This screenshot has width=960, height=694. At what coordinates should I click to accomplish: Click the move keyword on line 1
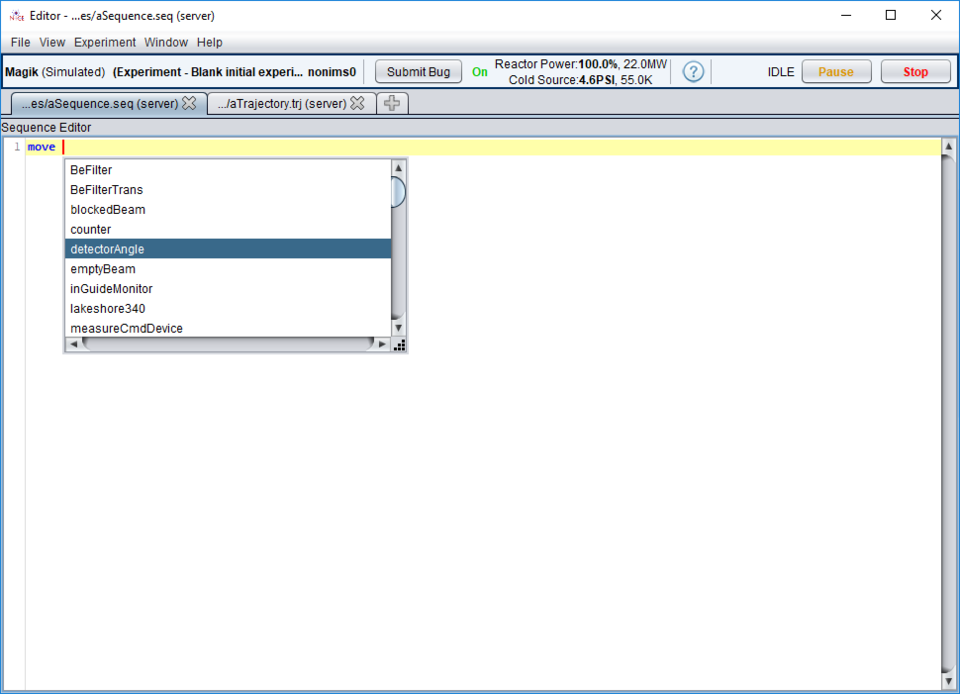point(40,146)
